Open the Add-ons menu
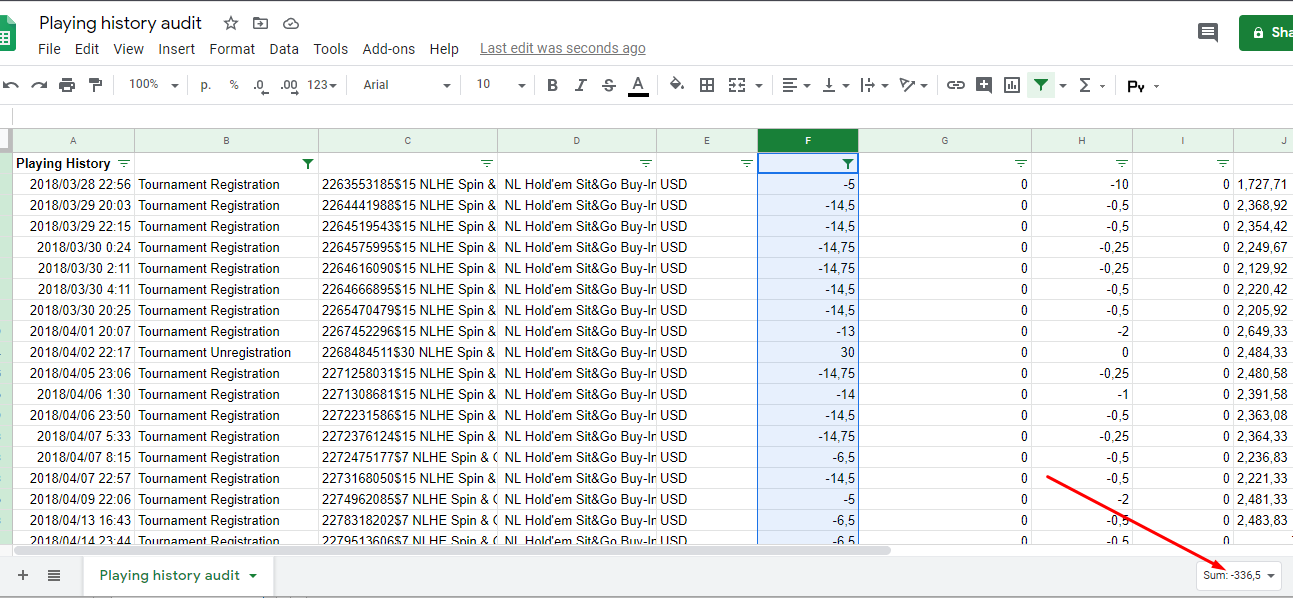 (389, 49)
